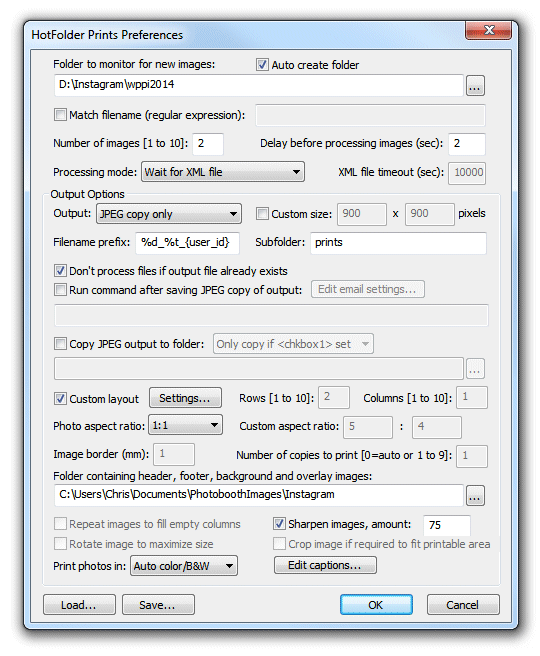Click the custom size width field
The width and height of the screenshot is (540, 656).
pyautogui.click(x=362, y=215)
